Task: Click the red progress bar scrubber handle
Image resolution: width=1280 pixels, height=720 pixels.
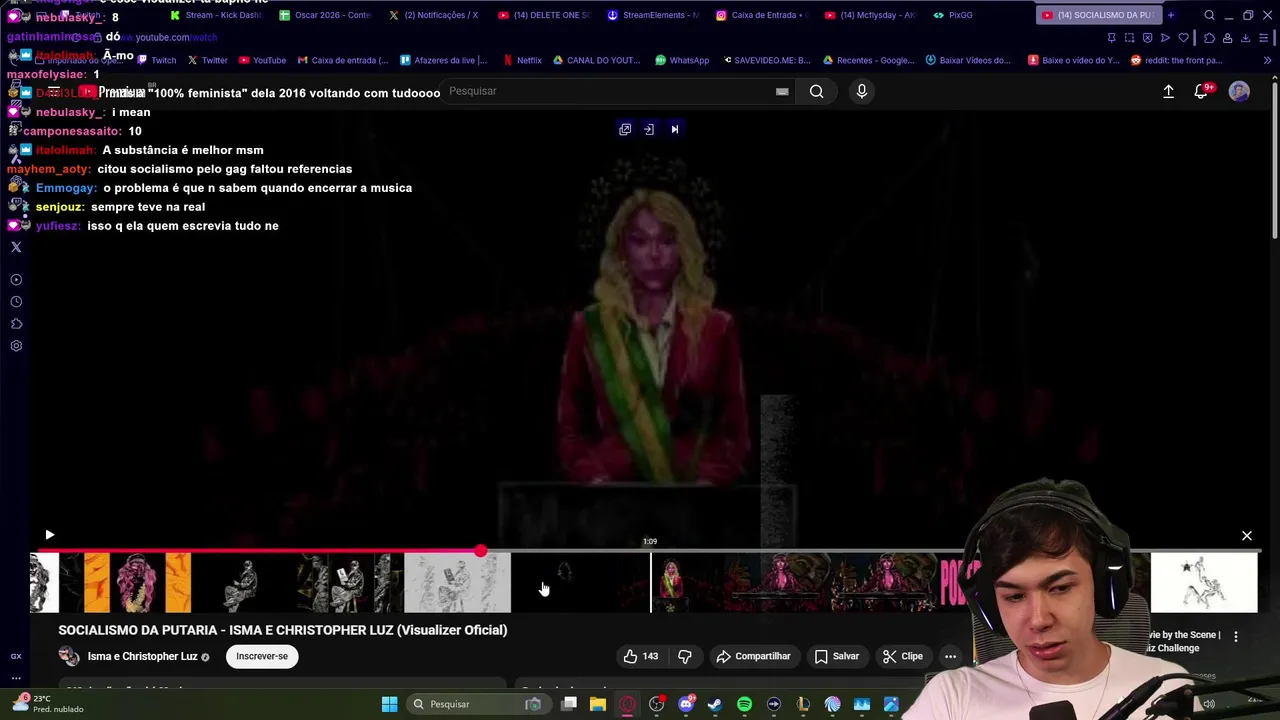Action: pos(481,551)
